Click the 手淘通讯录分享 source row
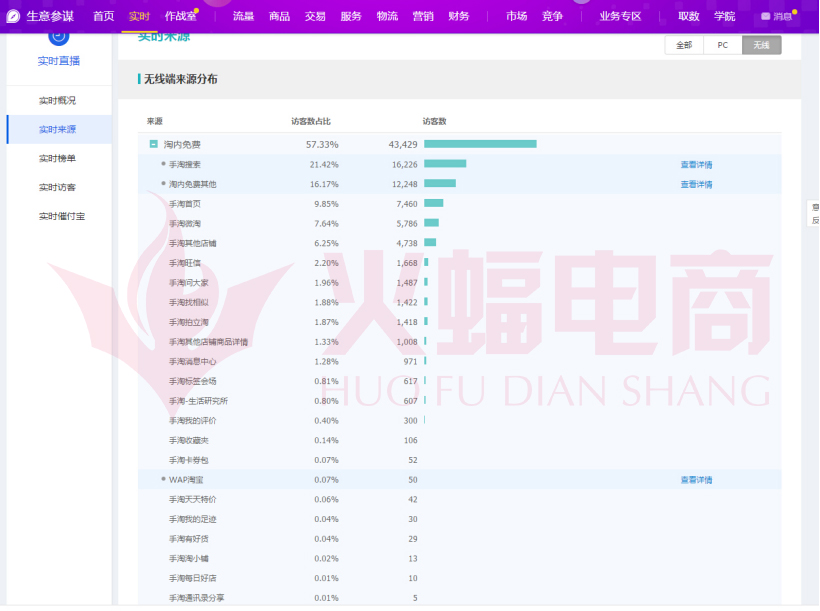Viewport: 820px width, 611px height. (460, 598)
